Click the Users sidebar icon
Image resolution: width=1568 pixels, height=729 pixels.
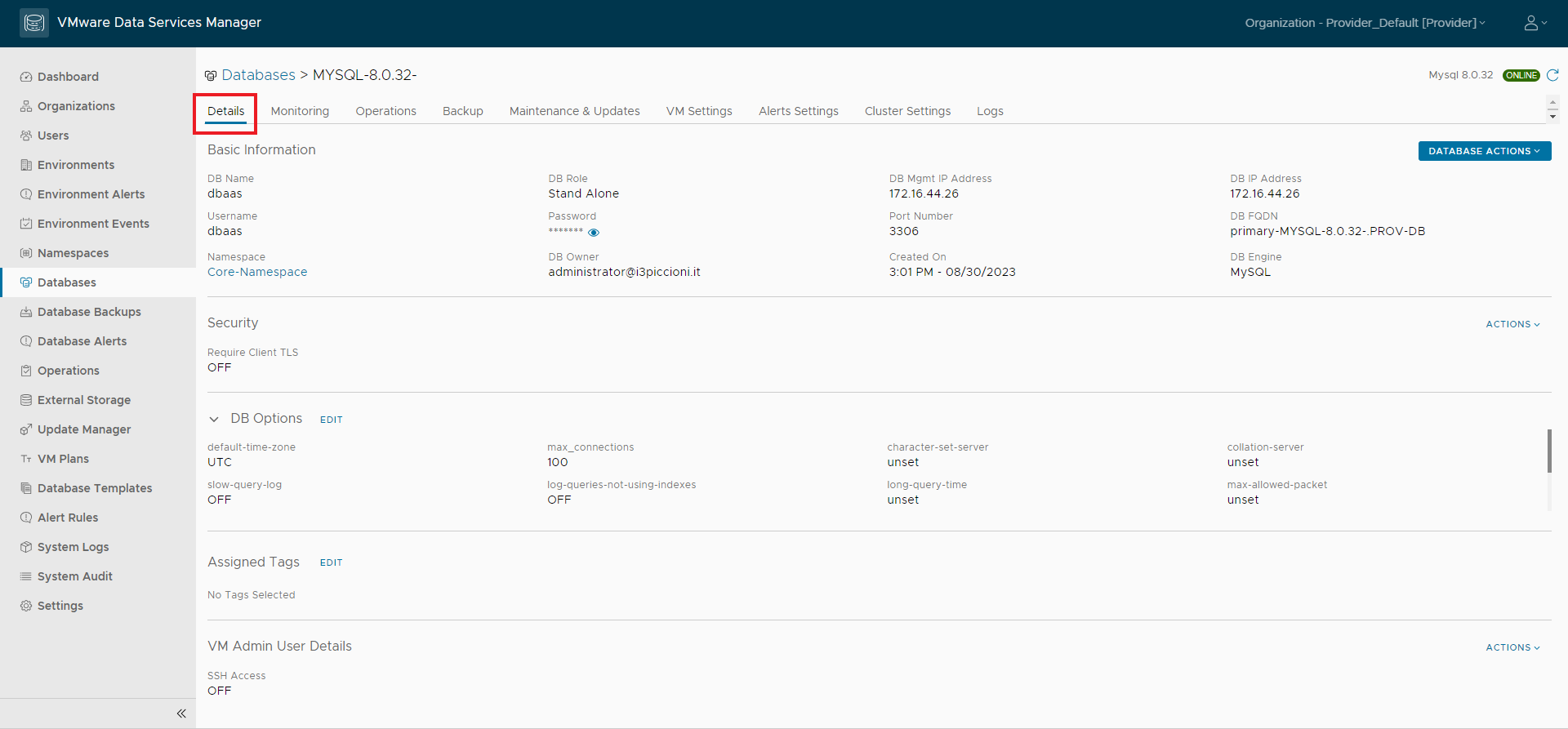pyautogui.click(x=26, y=136)
